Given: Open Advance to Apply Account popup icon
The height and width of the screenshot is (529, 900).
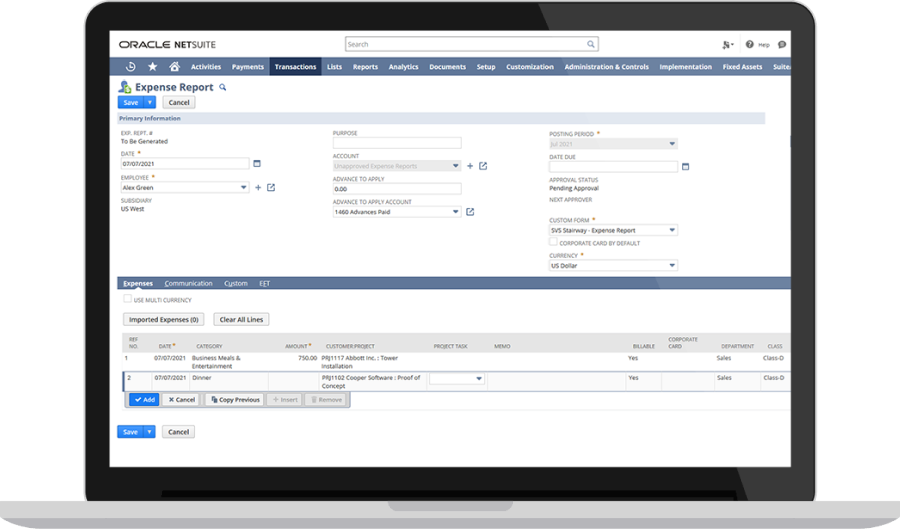Looking at the screenshot, I should pos(470,212).
